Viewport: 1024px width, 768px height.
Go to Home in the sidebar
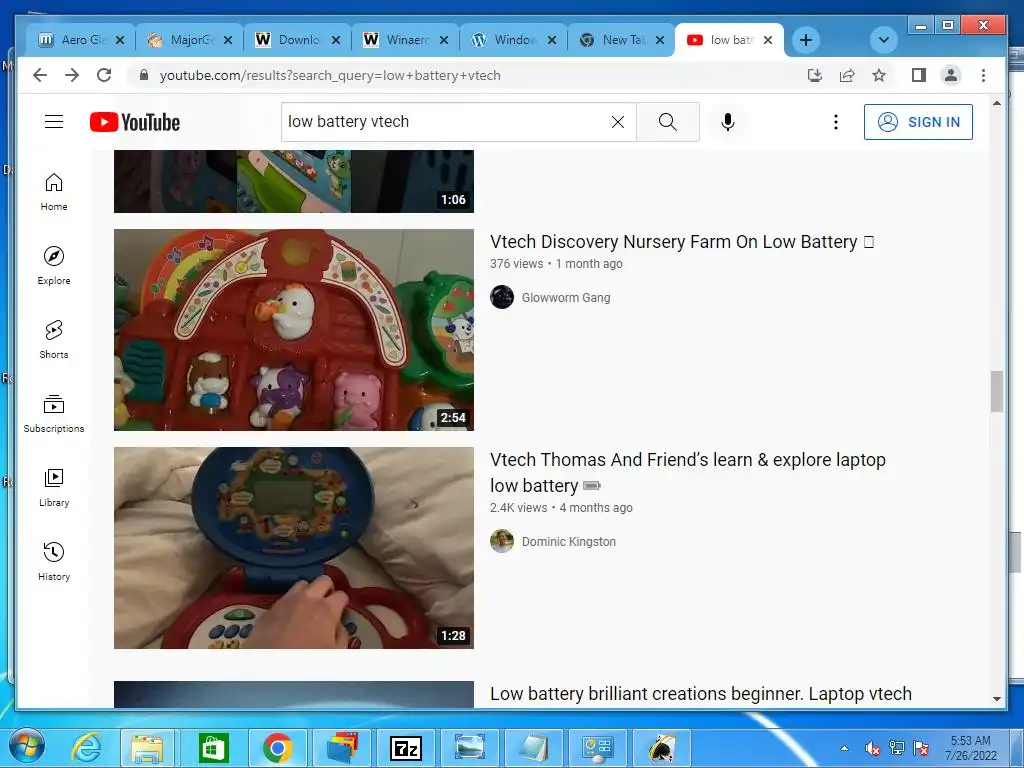tap(54, 191)
